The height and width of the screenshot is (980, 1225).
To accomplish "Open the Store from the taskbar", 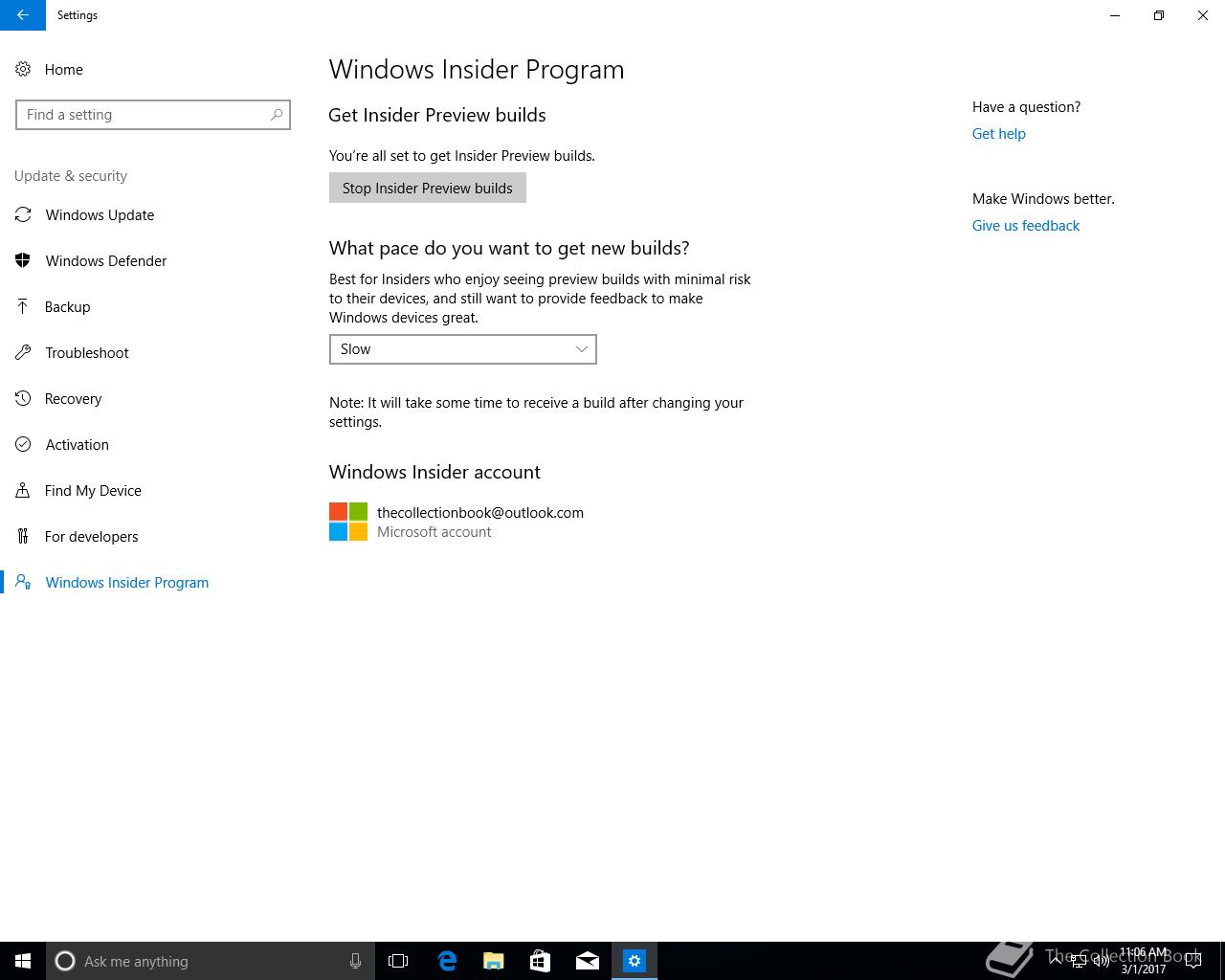I will pyautogui.click(x=541, y=961).
